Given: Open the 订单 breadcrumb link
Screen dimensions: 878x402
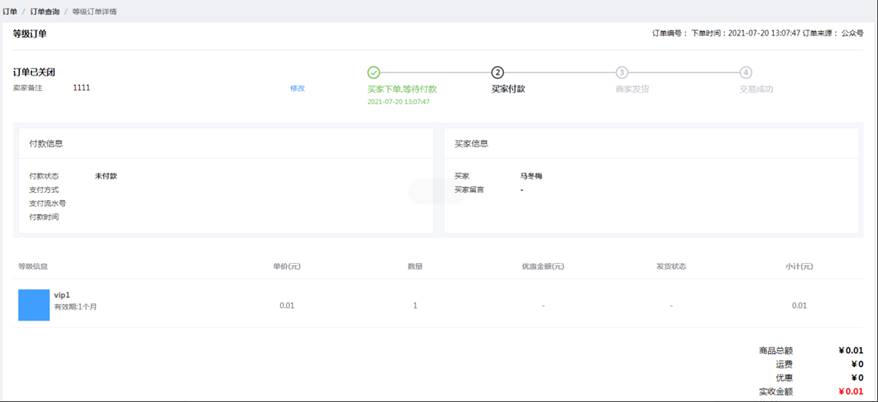Looking at the screenshot, I should [x=10, y=11].
